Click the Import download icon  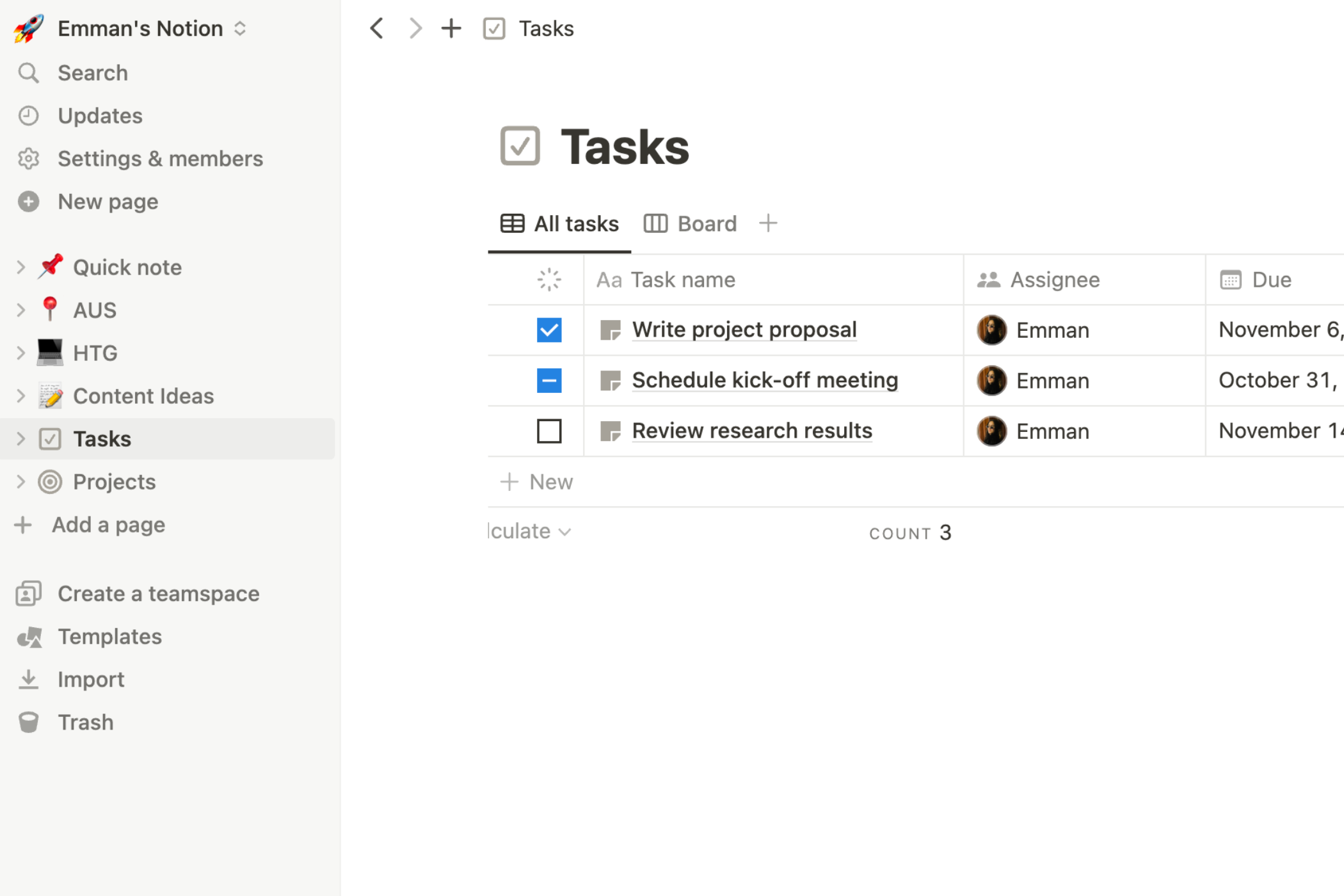(x=28, y=679)
